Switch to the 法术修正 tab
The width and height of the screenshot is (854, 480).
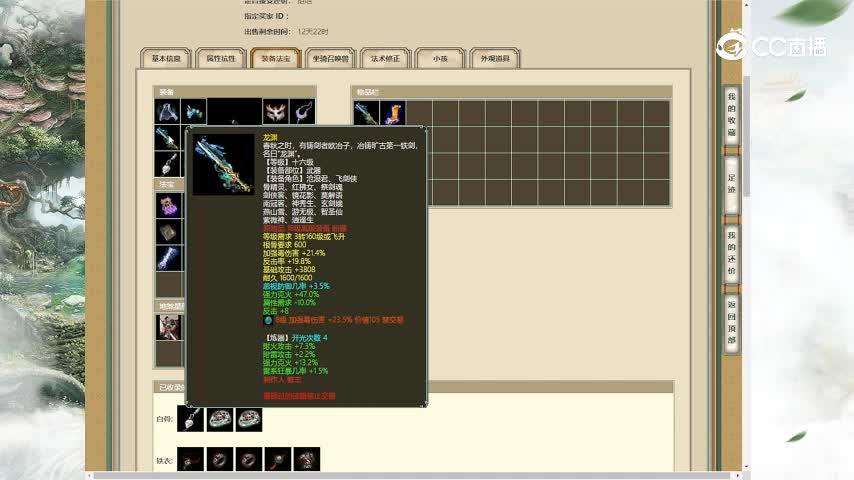point(385,58)
